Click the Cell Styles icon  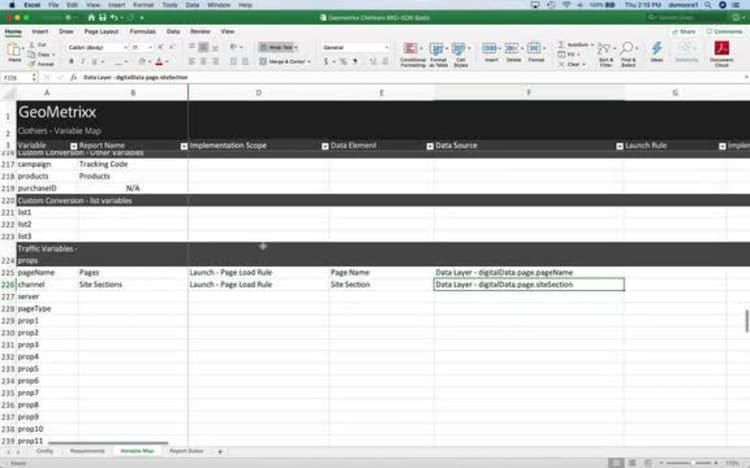tap(459, 48)
